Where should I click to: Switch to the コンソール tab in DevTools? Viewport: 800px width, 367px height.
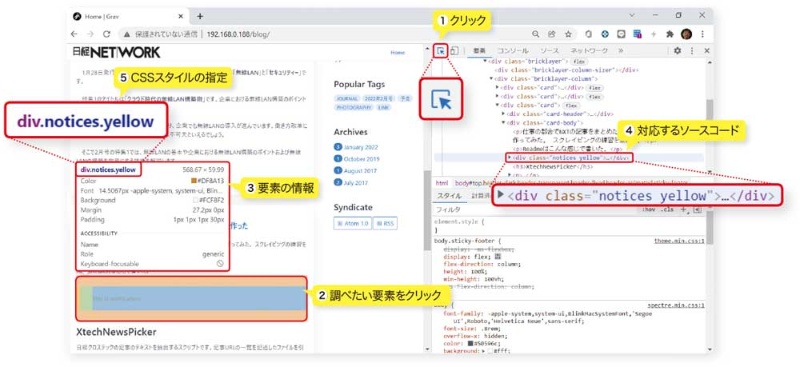(513, 51)
